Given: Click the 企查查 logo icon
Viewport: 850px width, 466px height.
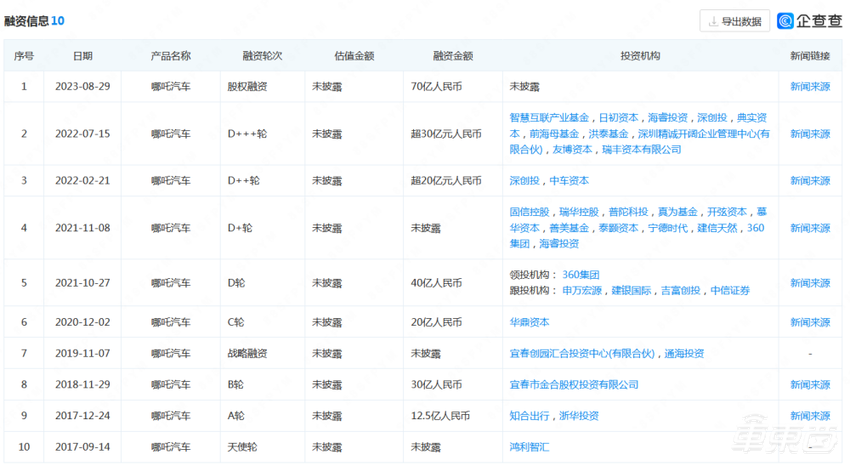Looking at the screenshot, I should (786, 21).
